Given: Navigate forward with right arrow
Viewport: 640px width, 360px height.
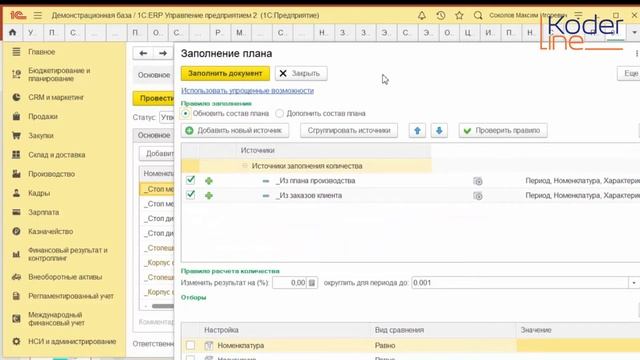Looking at the screenshot, I should 162,53.
